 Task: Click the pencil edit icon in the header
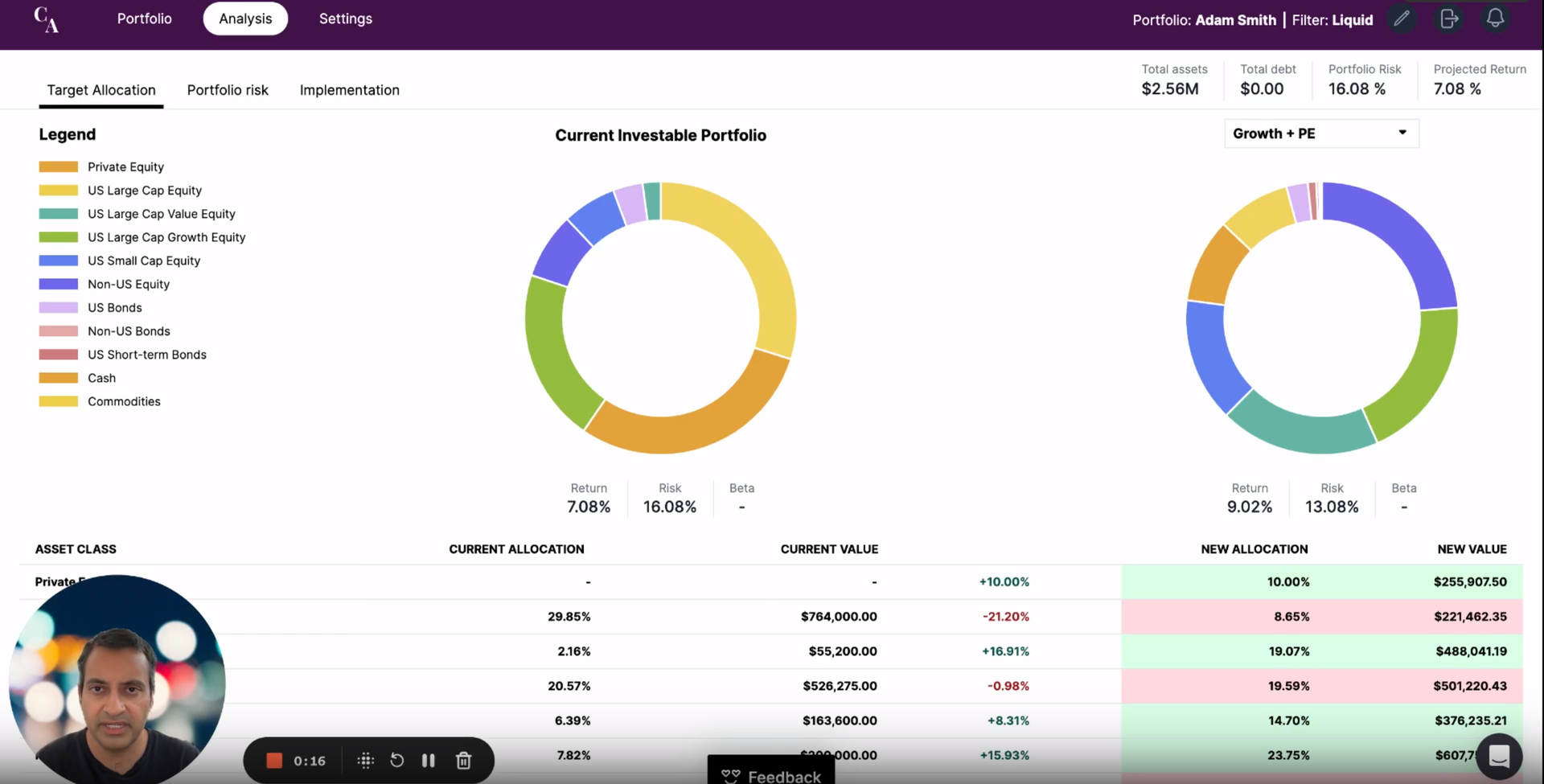point(1402,18)
